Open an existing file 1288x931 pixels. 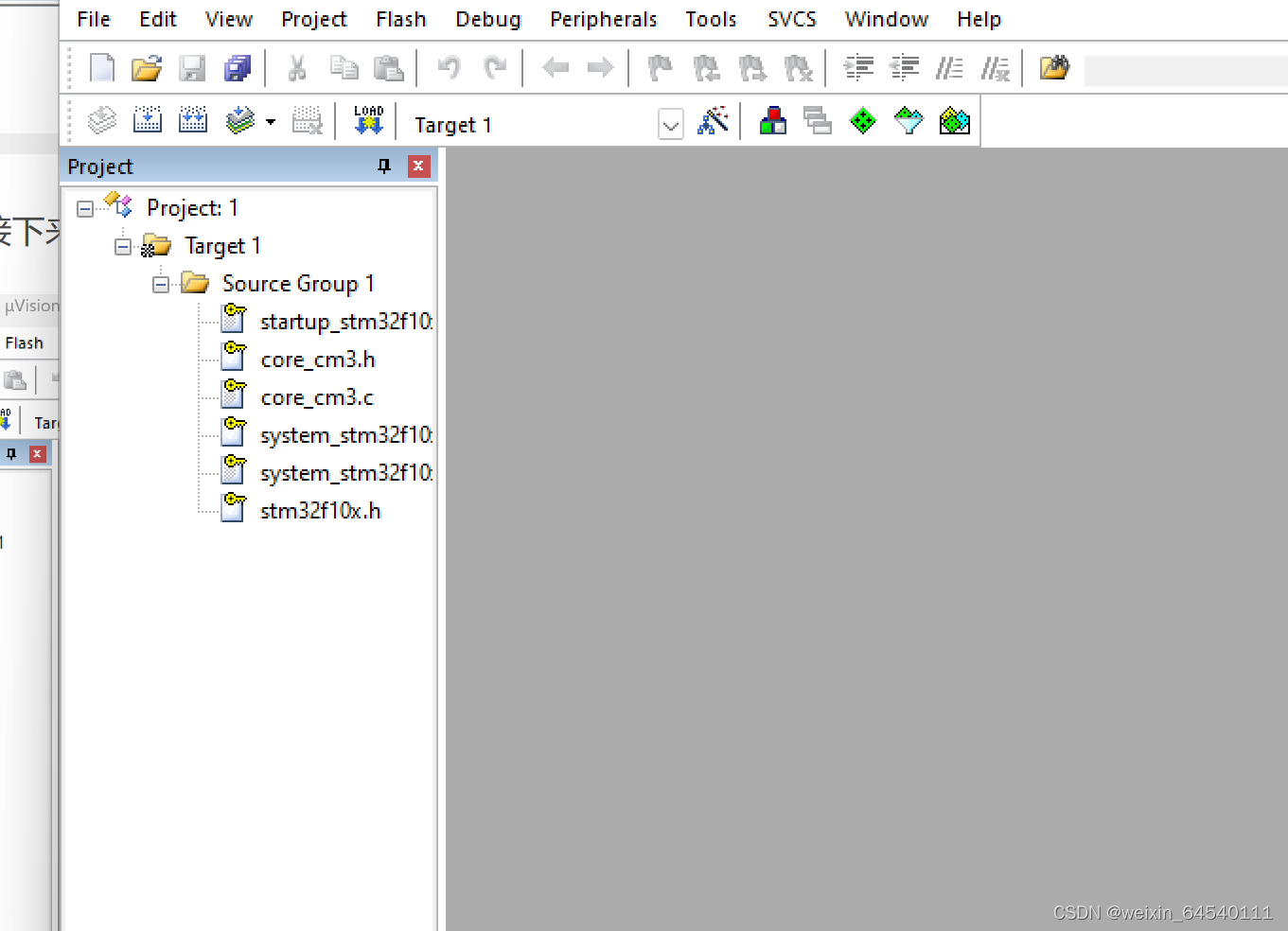pyautogui.click(x=146, y=67)
